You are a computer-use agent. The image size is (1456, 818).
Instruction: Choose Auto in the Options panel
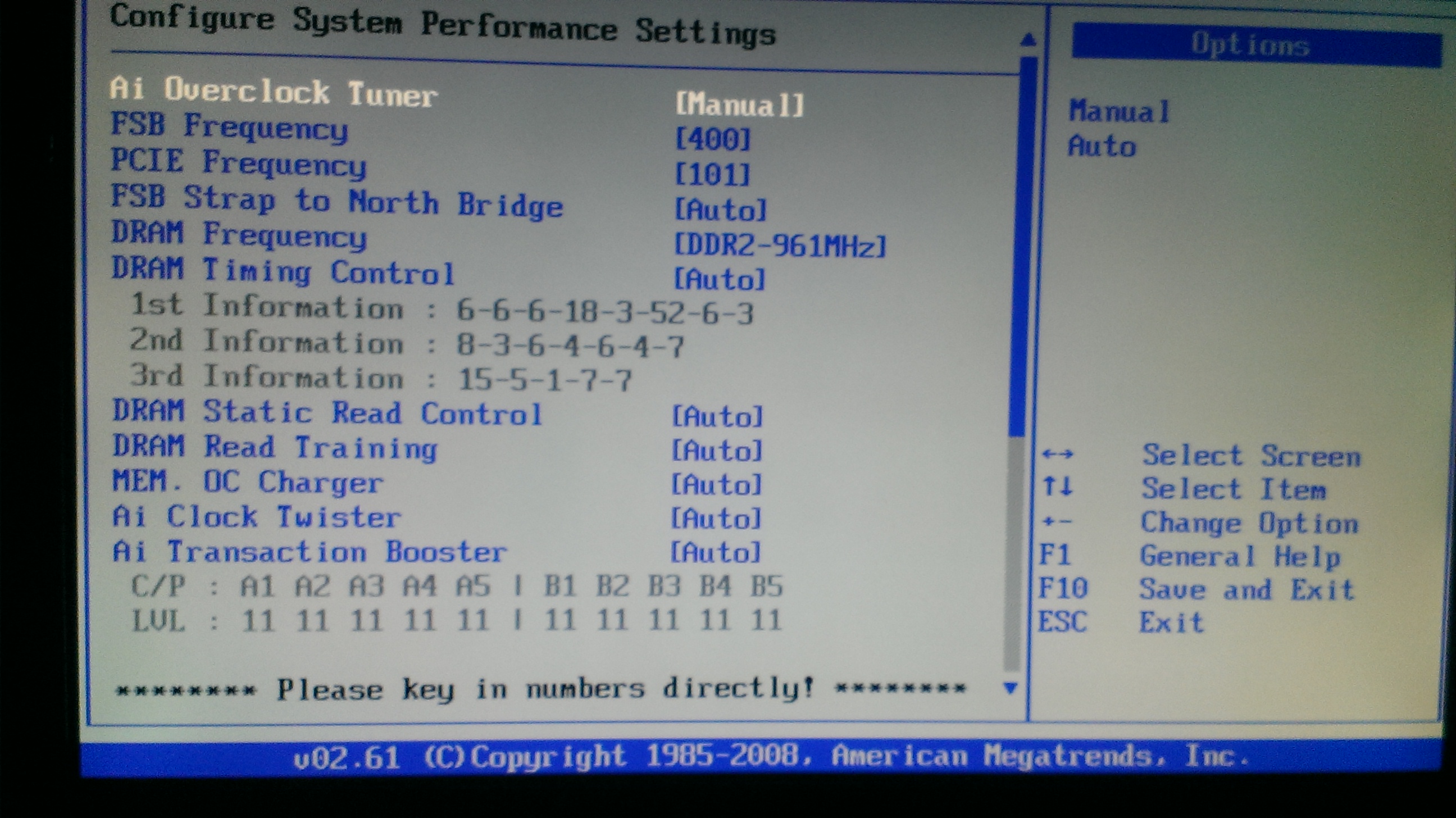tap(1101, 147)
